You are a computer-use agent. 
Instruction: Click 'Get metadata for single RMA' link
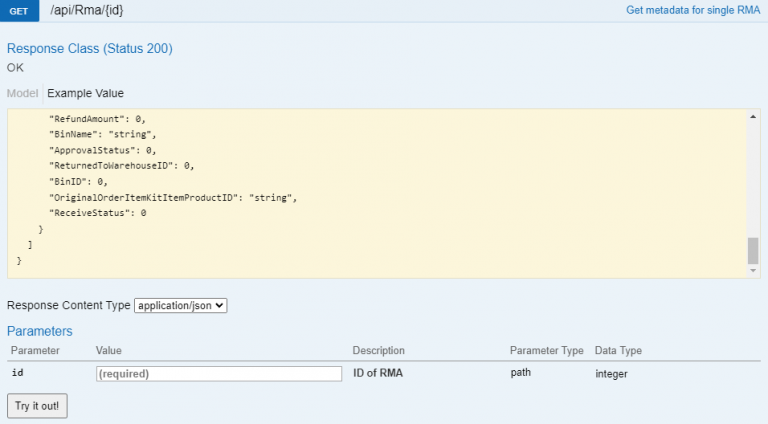693,10
